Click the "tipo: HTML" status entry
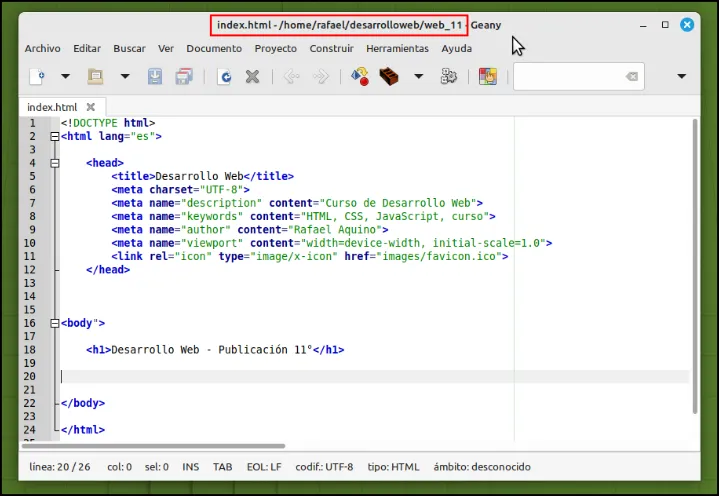This screenshot has width=719, height=496. 393,467
